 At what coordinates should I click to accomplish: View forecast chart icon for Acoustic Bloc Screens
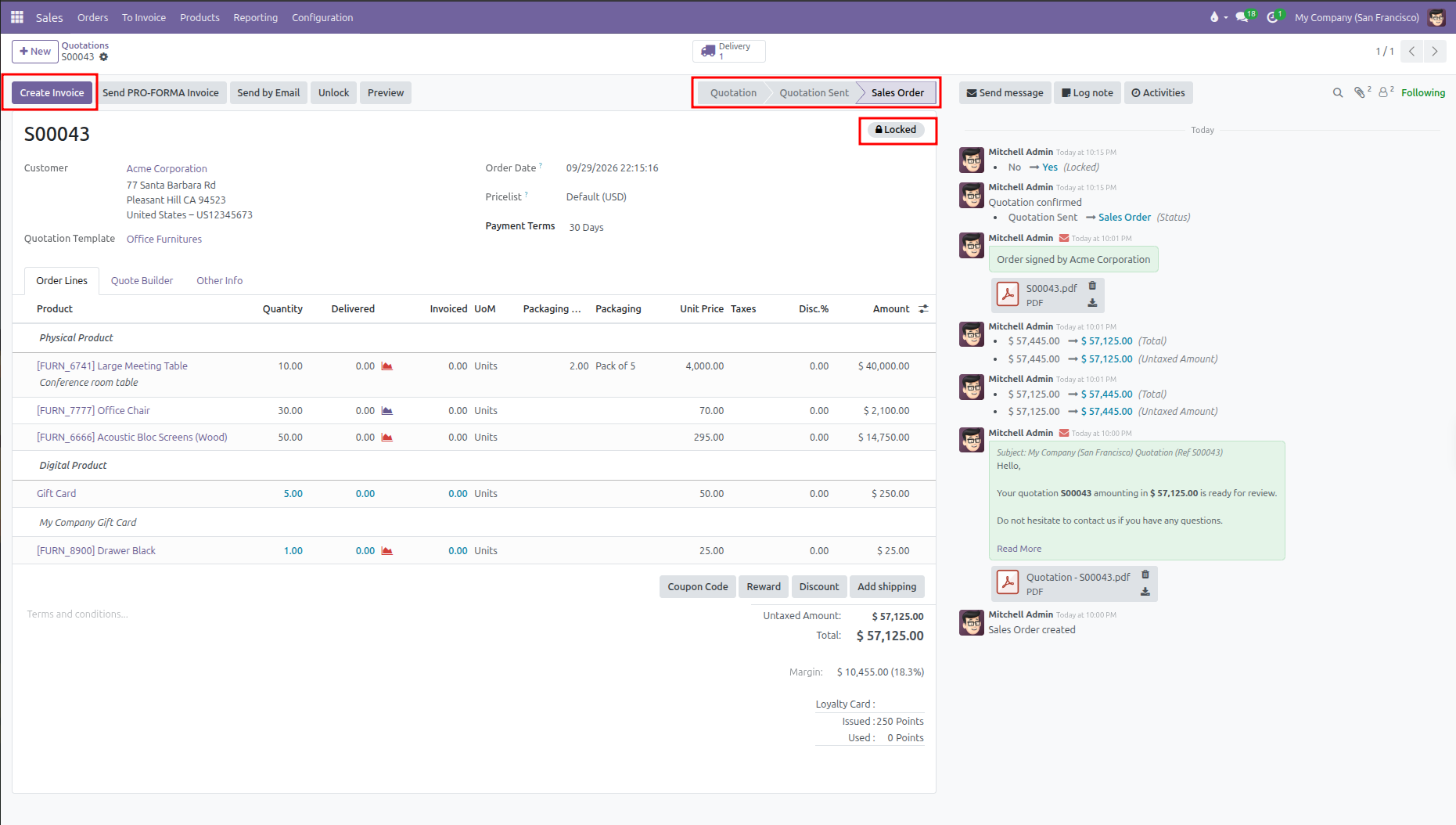386,438
